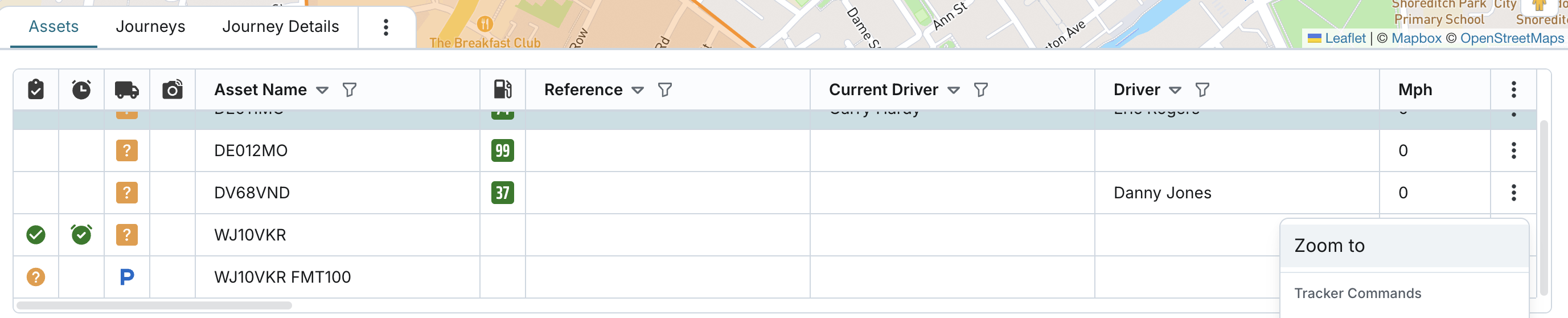Click the camera column header icon

click(x=173, y=89)
